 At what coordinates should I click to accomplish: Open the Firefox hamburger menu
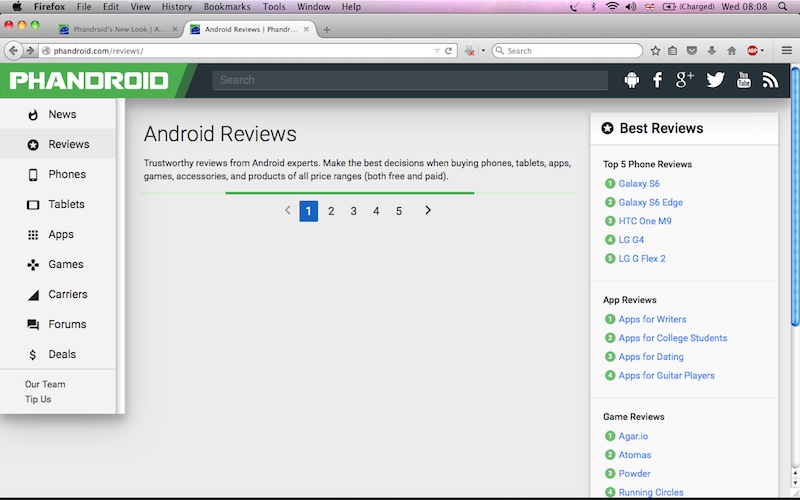787,50
